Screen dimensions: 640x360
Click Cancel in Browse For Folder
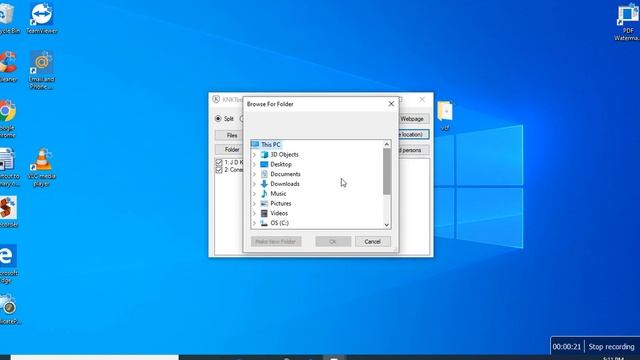click(x=372, y=242)
